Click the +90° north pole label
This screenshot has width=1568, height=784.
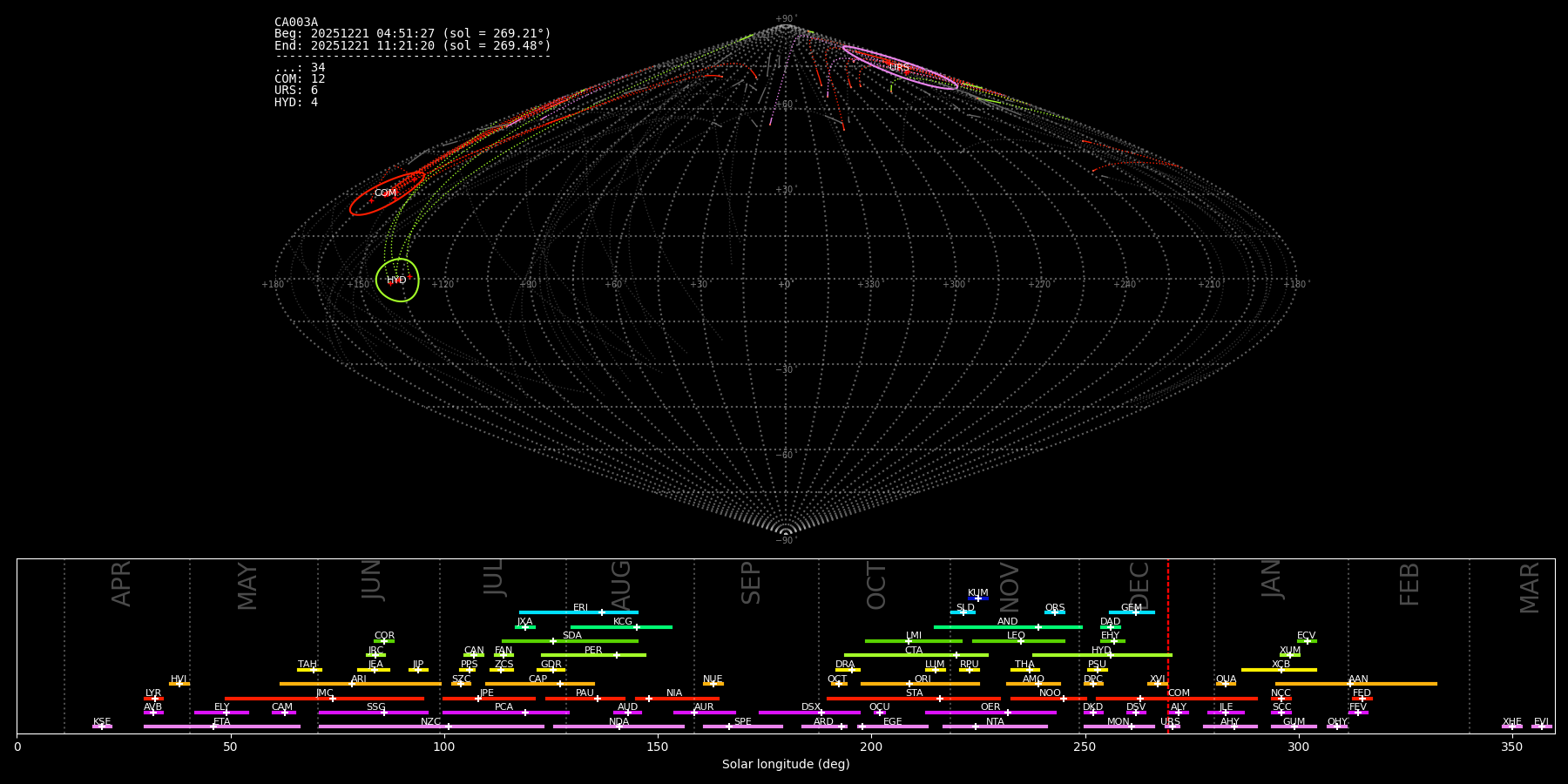point(786,18)
